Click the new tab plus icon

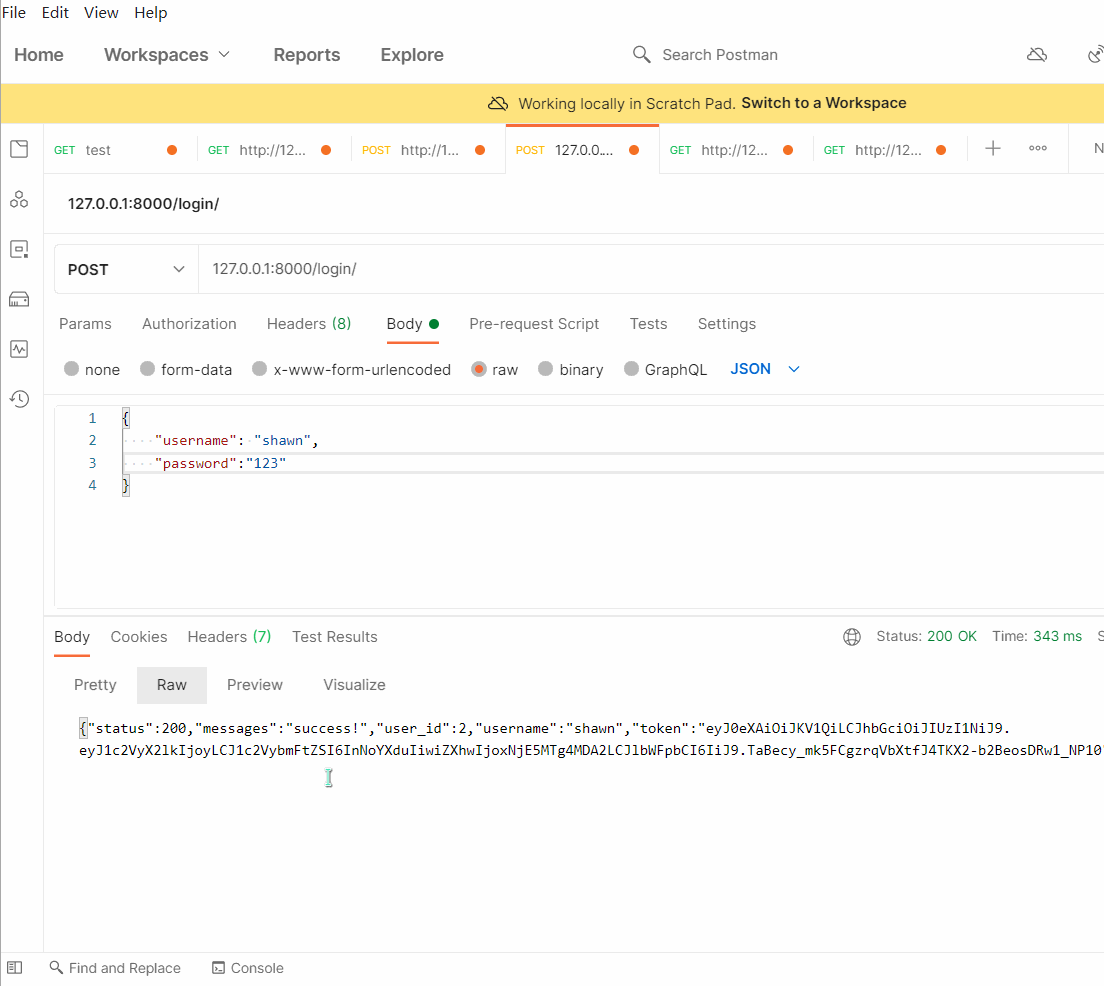pos(992,149)
